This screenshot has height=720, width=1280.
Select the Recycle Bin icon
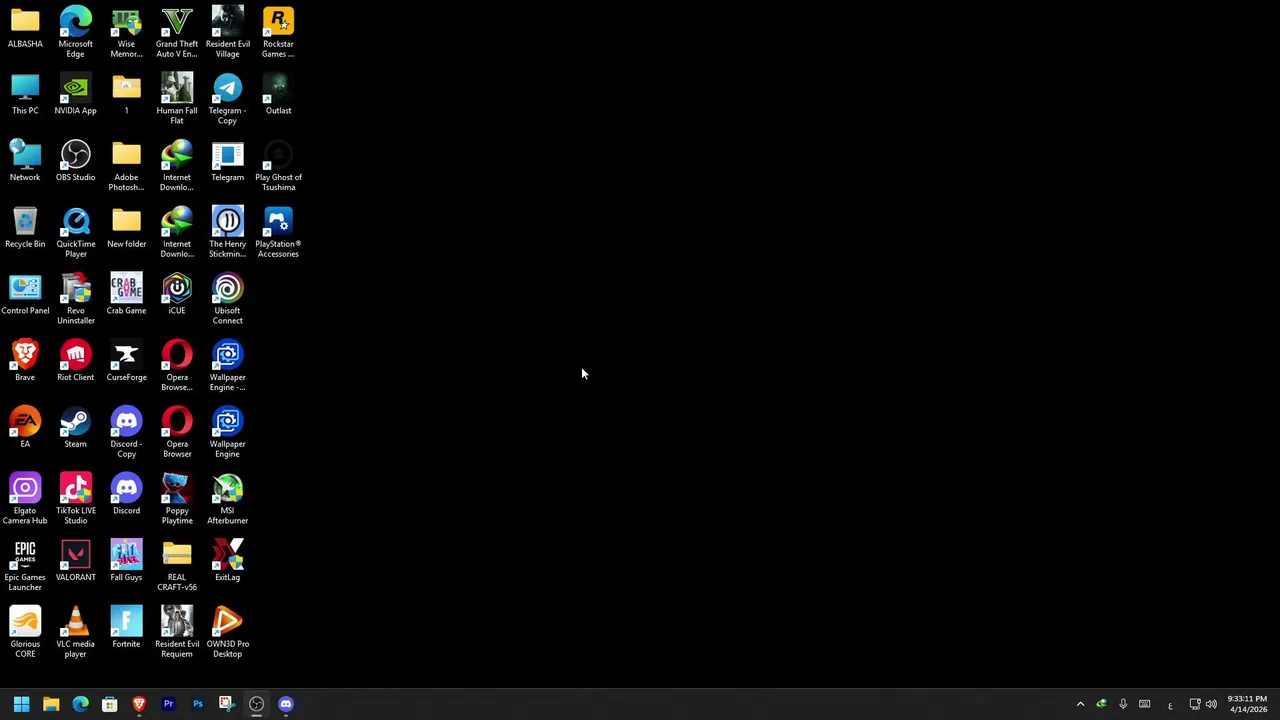[x=25, y=228]
